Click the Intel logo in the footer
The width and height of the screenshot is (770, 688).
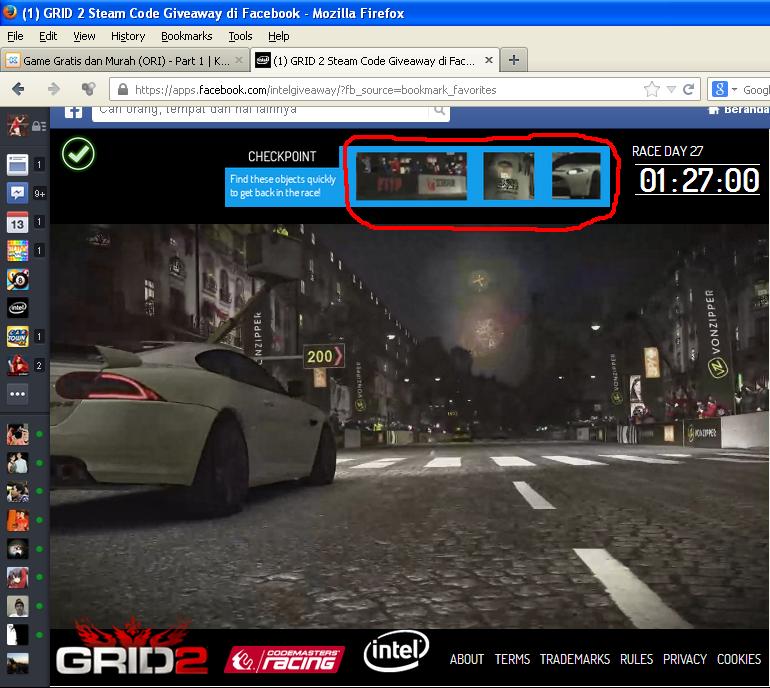[396, 651]
